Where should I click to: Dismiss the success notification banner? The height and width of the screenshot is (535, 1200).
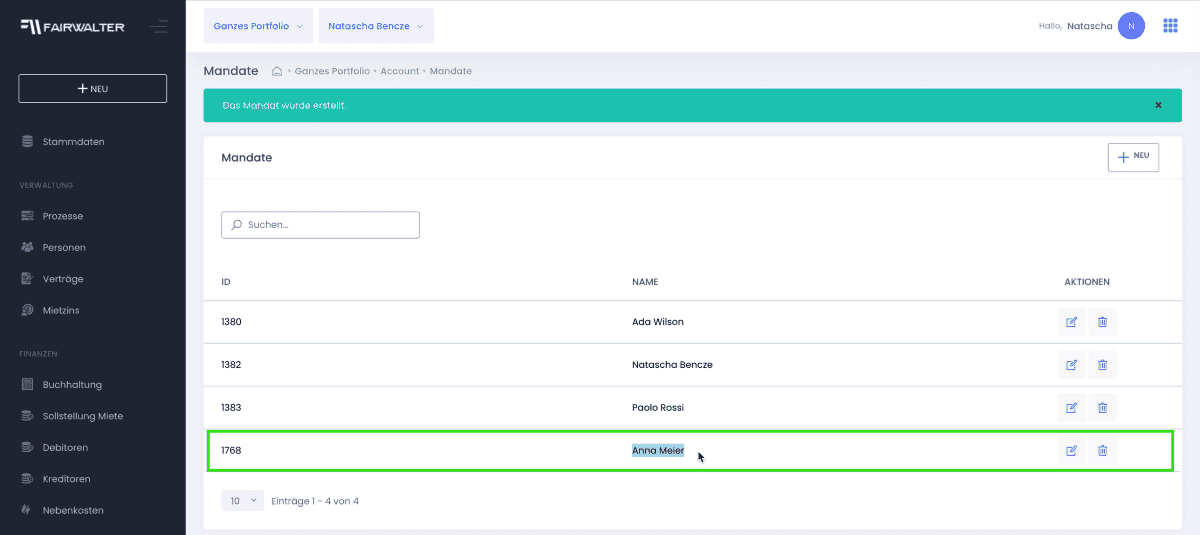(x=1158, y=105)
